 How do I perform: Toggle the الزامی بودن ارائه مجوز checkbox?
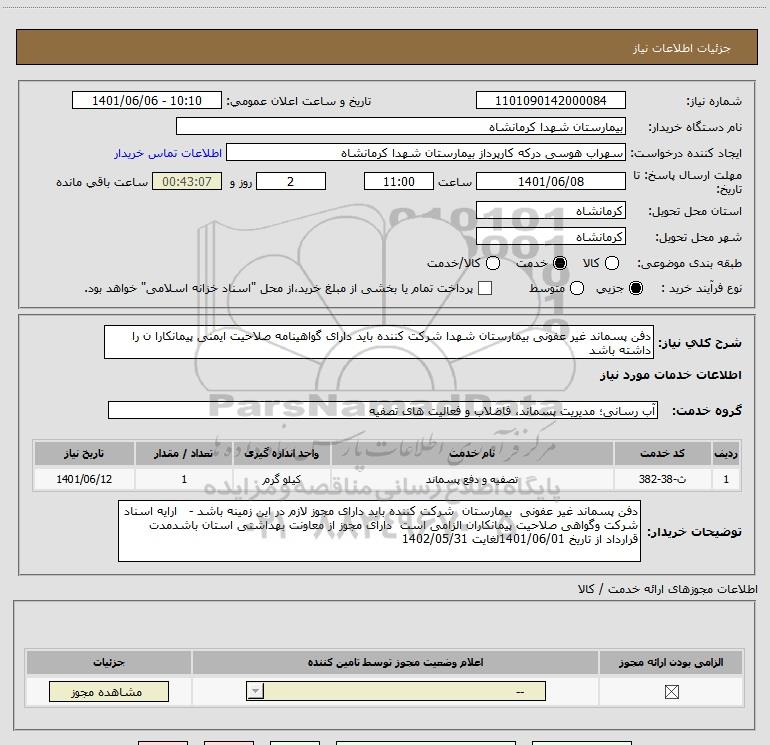click(671, 692)
